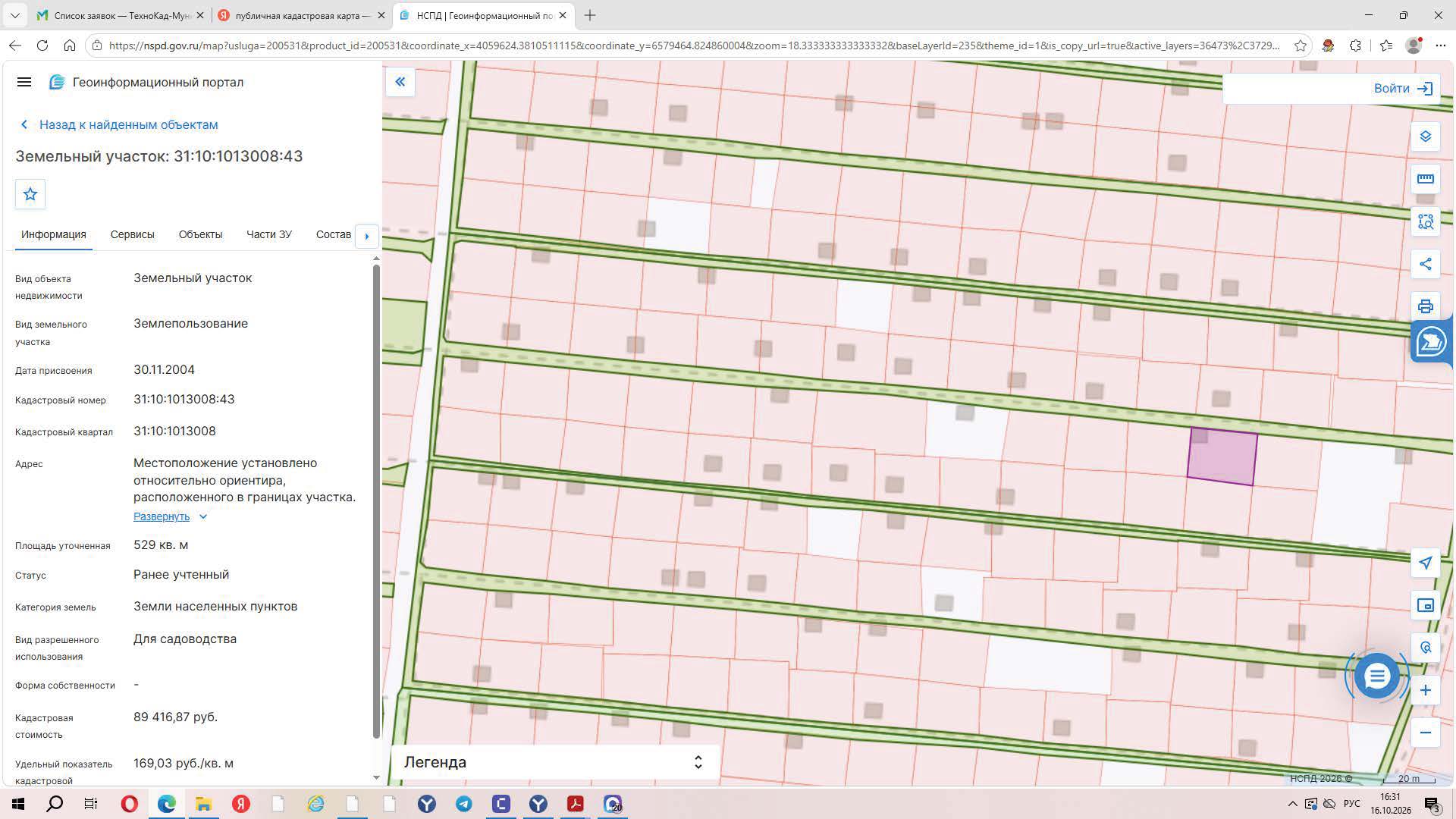Expand full address with Развернуть
Screen dimensions: 1456x819
click(170, 516)
